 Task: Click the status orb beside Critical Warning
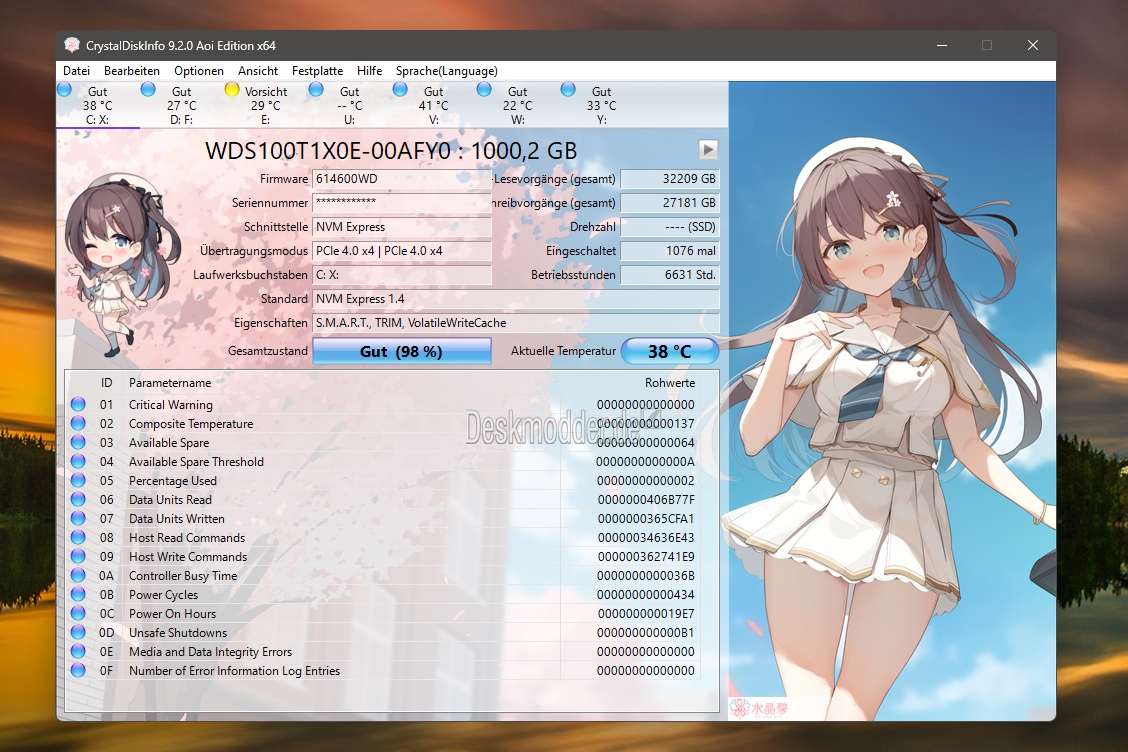[78, 404]
